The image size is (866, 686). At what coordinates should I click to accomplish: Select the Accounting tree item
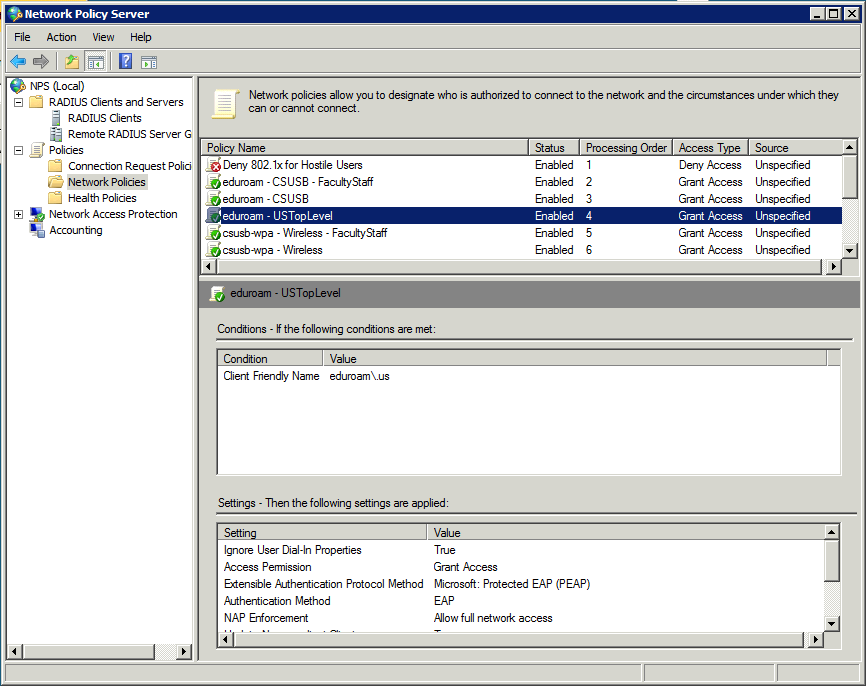[76, 230]
